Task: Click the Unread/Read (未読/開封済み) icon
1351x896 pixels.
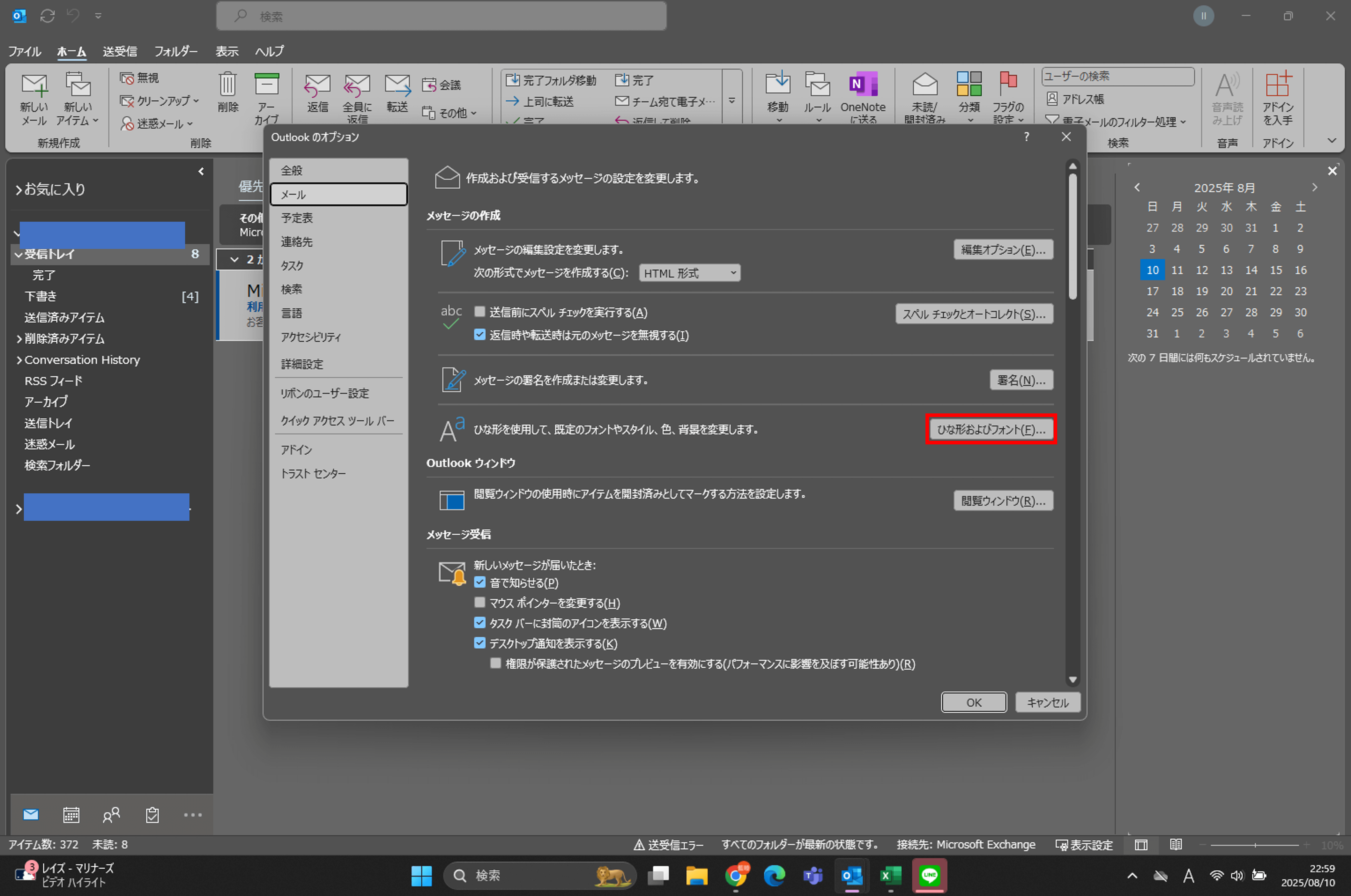Action: coord(925,85)
